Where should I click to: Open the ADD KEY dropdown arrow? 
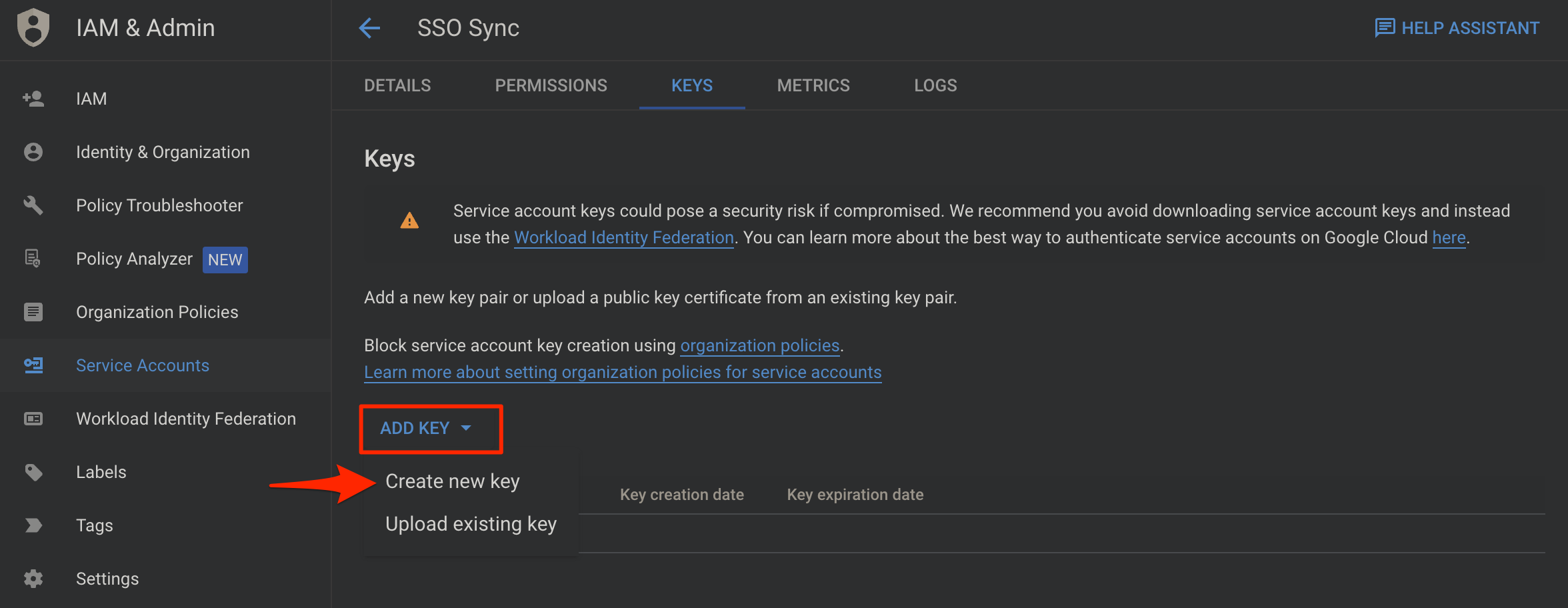pyautogui.click(x=466, y=428)
